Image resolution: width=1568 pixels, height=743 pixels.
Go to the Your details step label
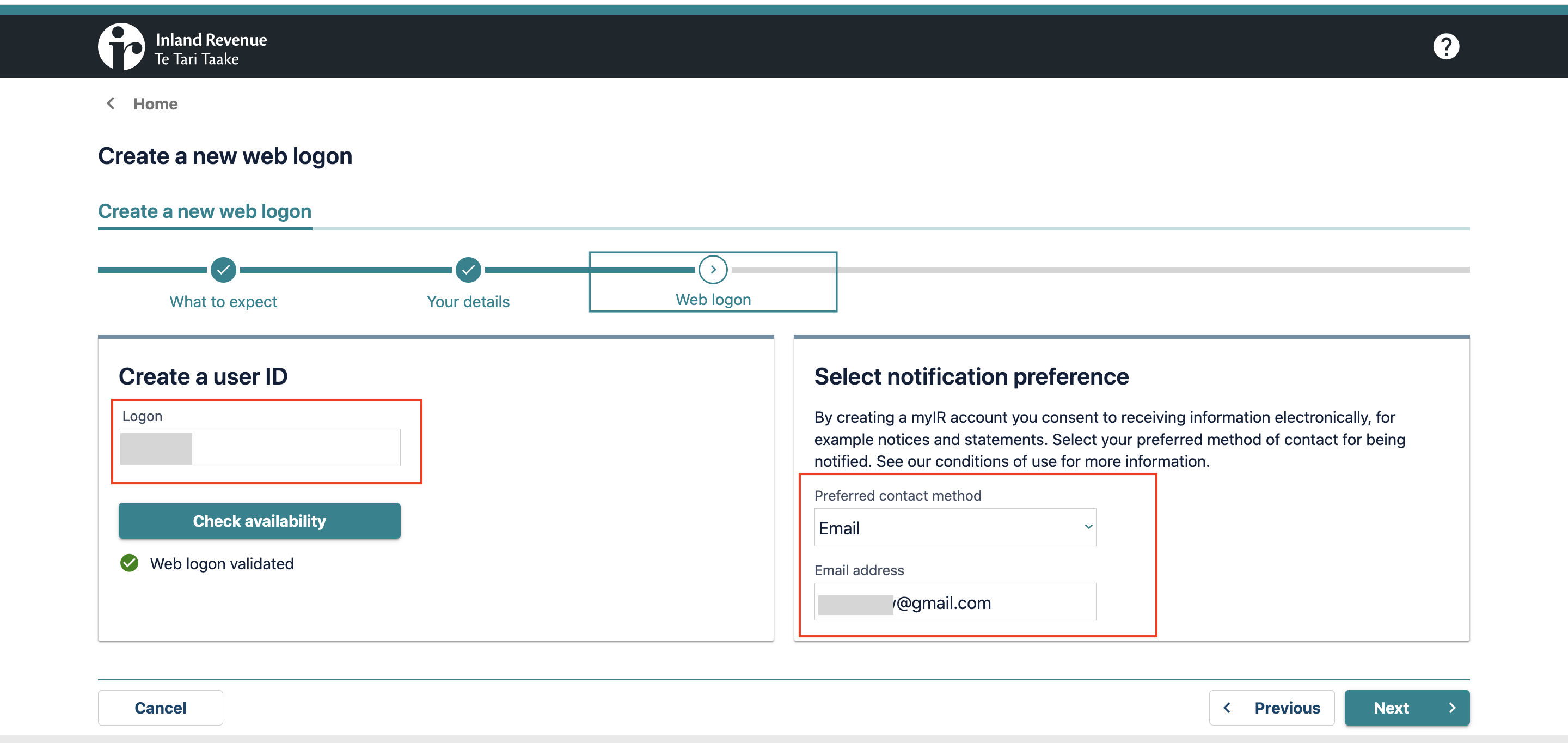(x=468, y=301)
